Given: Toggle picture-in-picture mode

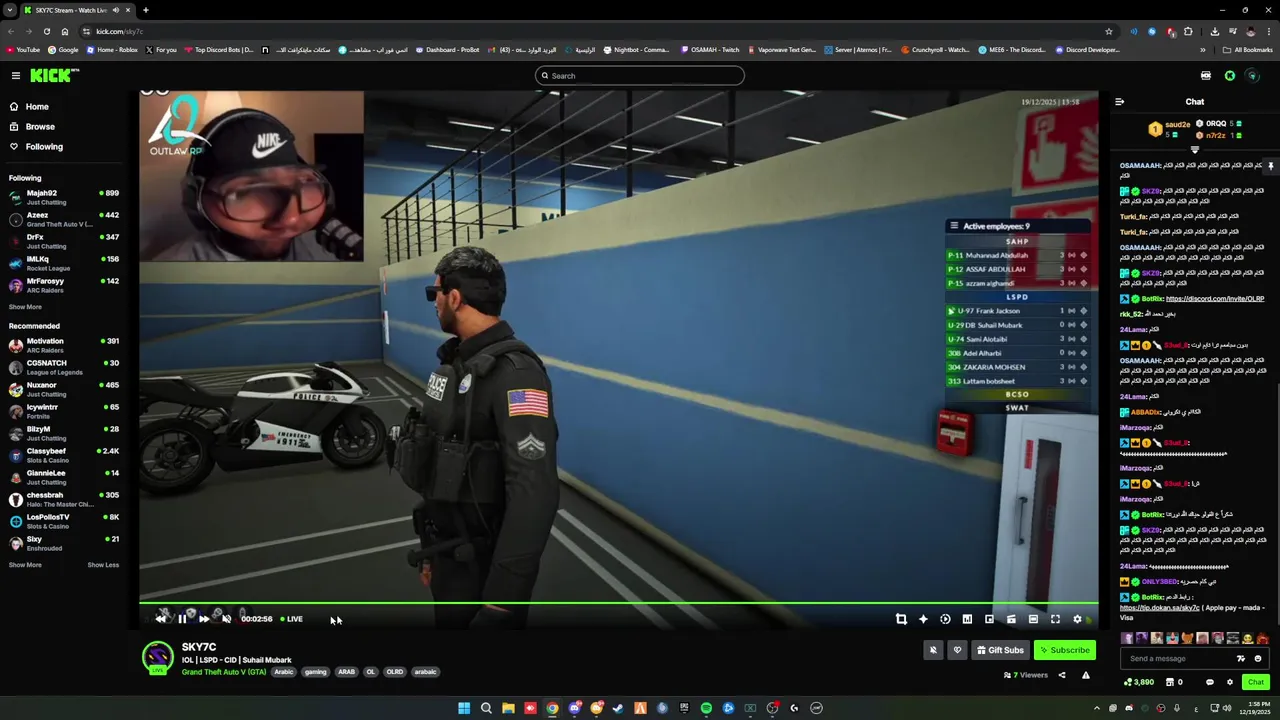Looking at the screenshot, I should 989,619.
